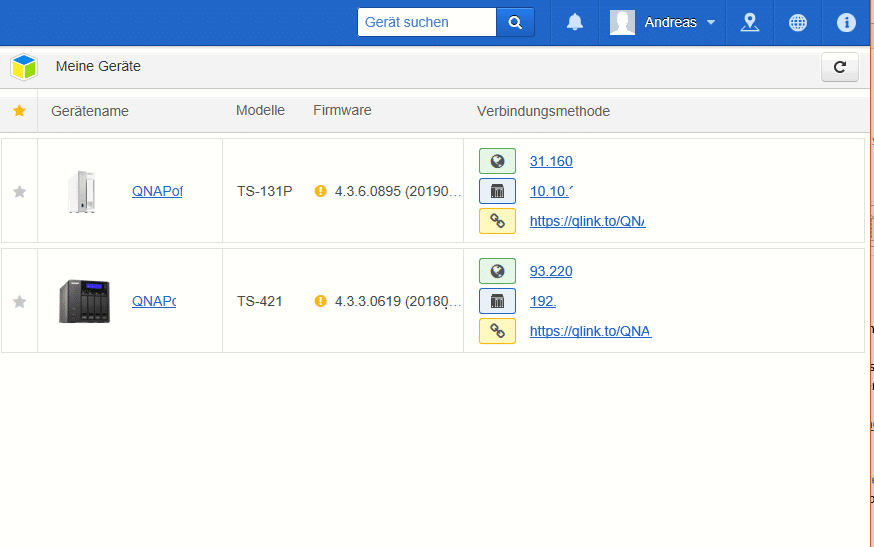Open the language globe icon
Screen dimensions: 874x547
(798, 22)
